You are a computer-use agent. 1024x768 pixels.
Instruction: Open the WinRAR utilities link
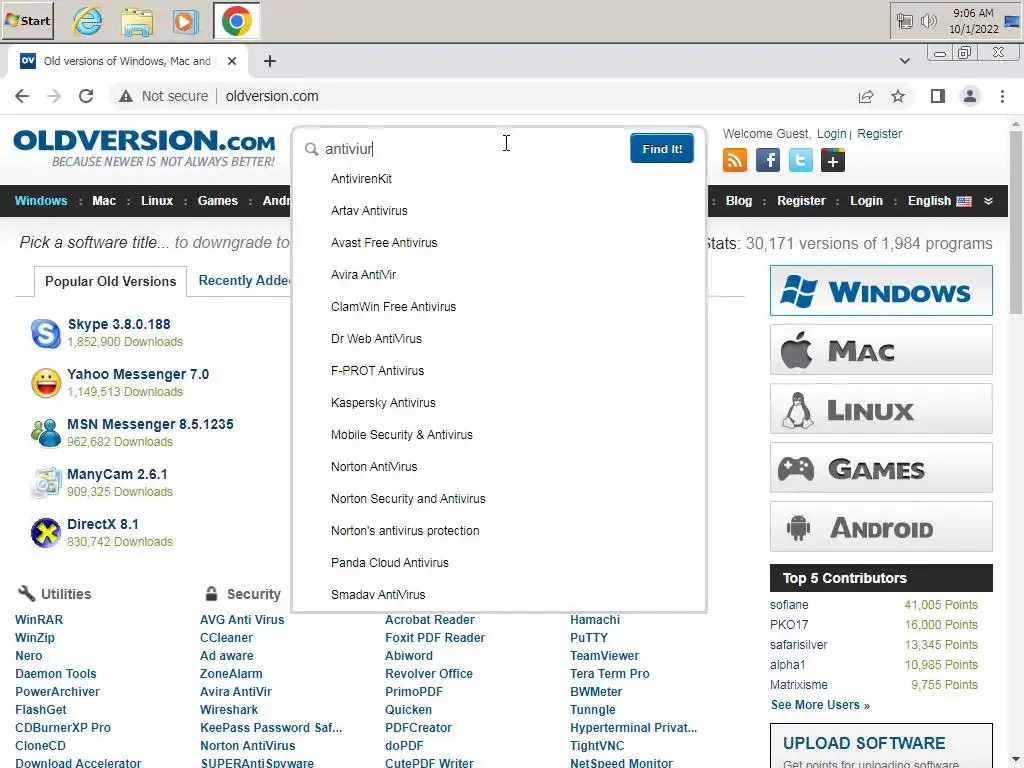pos(39,620)
